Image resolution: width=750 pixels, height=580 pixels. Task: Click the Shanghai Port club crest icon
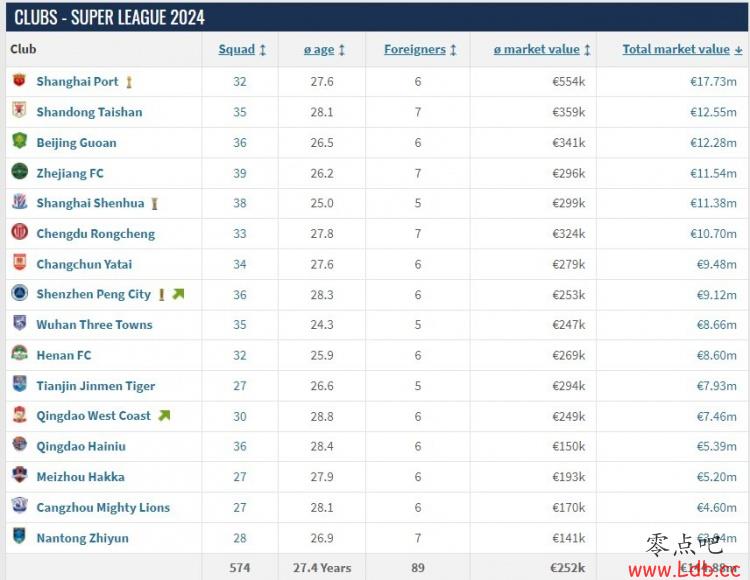(x=19, y=80)
